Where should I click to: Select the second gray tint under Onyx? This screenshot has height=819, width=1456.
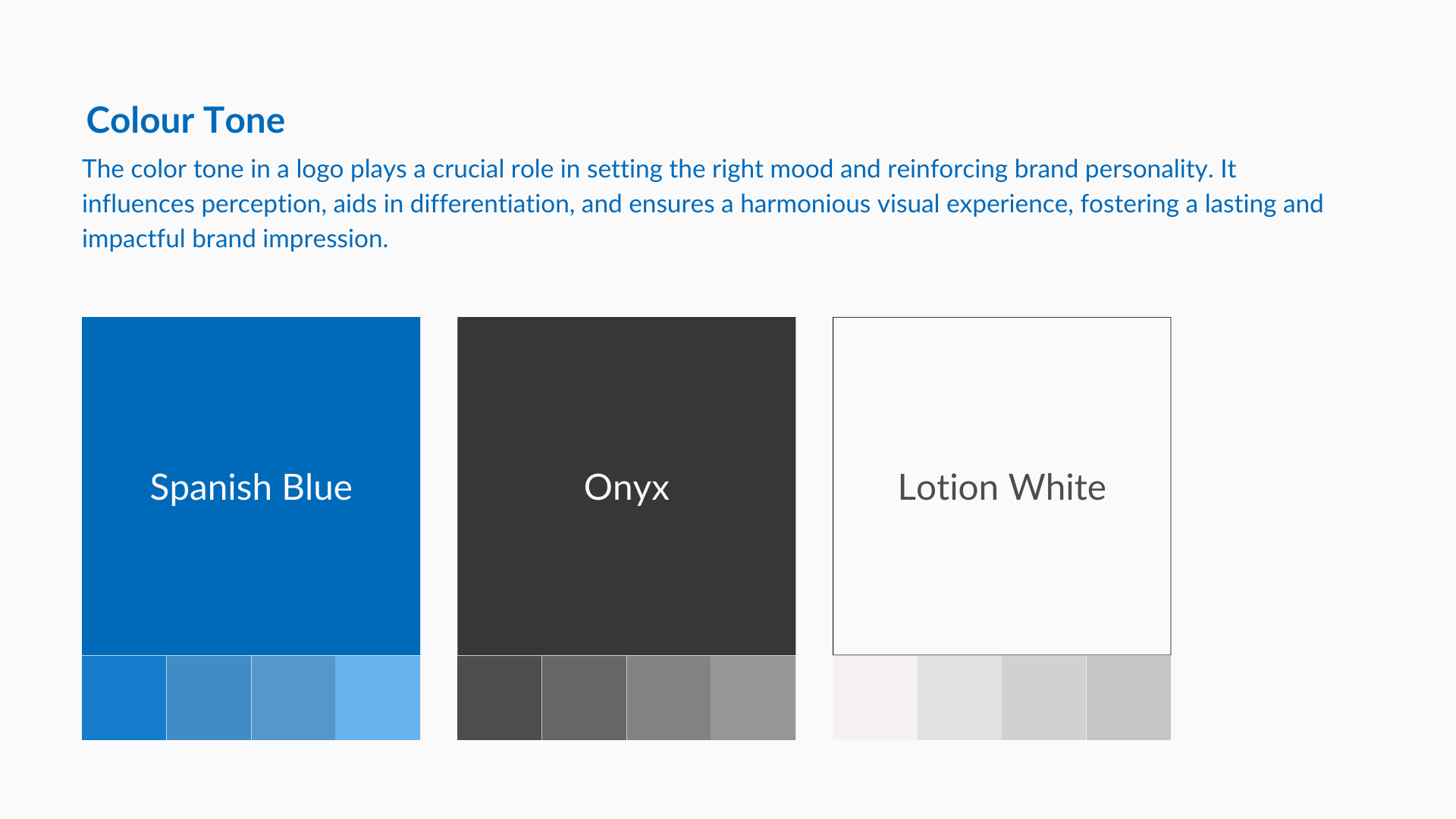click(584, 698)
